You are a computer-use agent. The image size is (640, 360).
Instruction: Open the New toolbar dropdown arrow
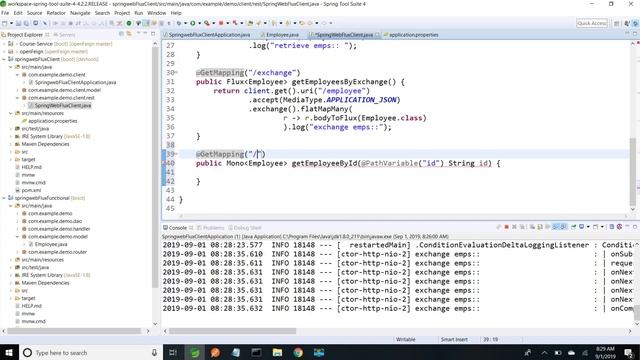coord(11,23)
